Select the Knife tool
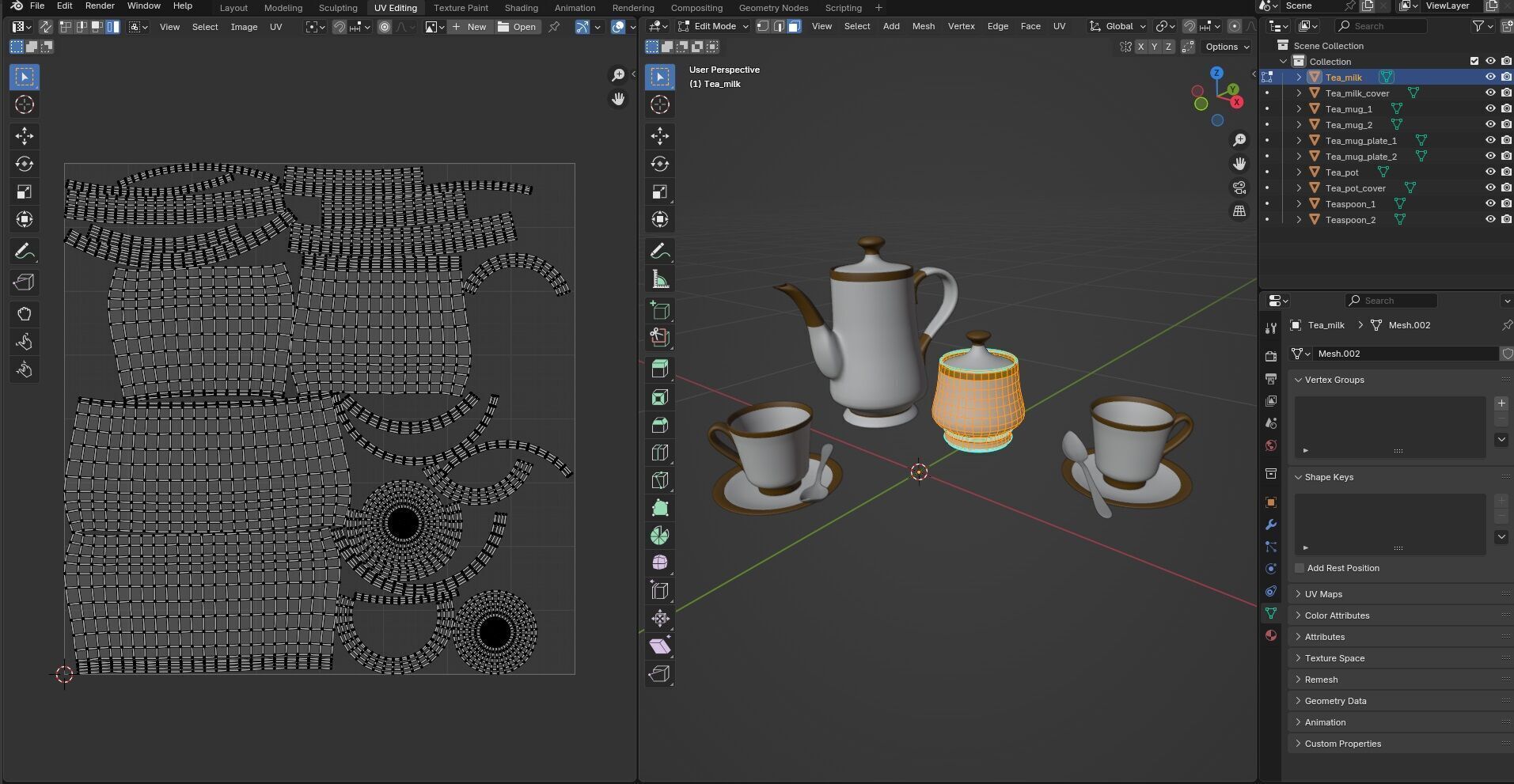Image resolution: width=1514 pixels, height=784 pixels. point(660,480)
